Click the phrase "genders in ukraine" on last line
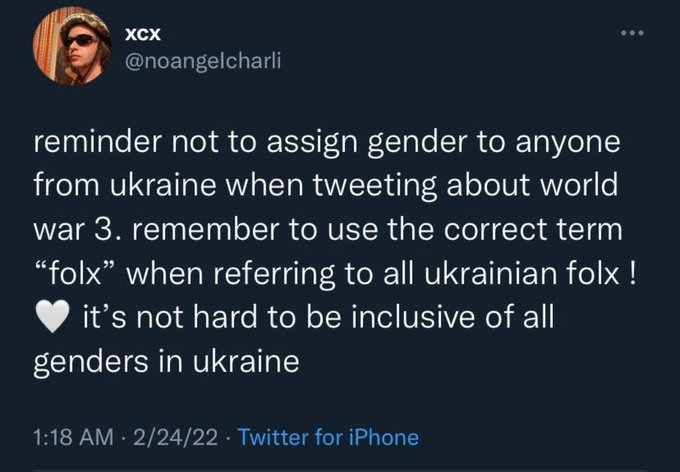 [x=167, y=361]
